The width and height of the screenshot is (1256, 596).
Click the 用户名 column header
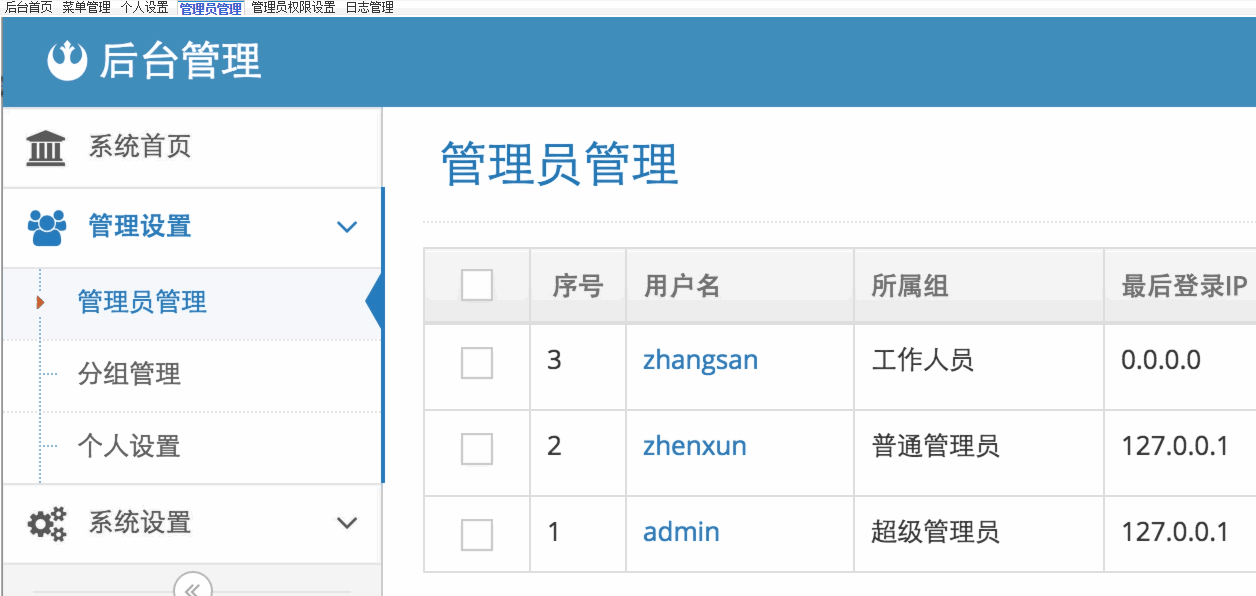pos(683,287)
